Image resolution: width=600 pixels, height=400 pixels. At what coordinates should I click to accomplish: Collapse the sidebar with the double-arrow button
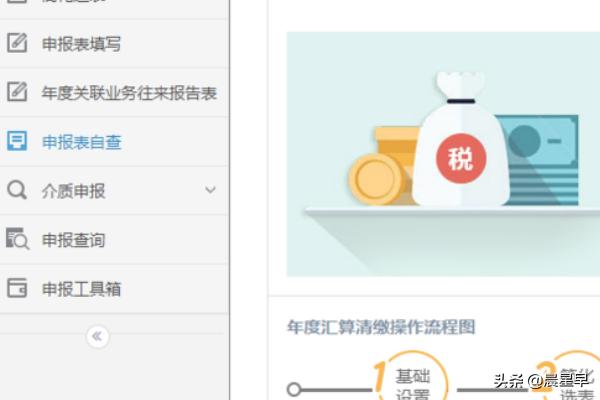[97, 337]
